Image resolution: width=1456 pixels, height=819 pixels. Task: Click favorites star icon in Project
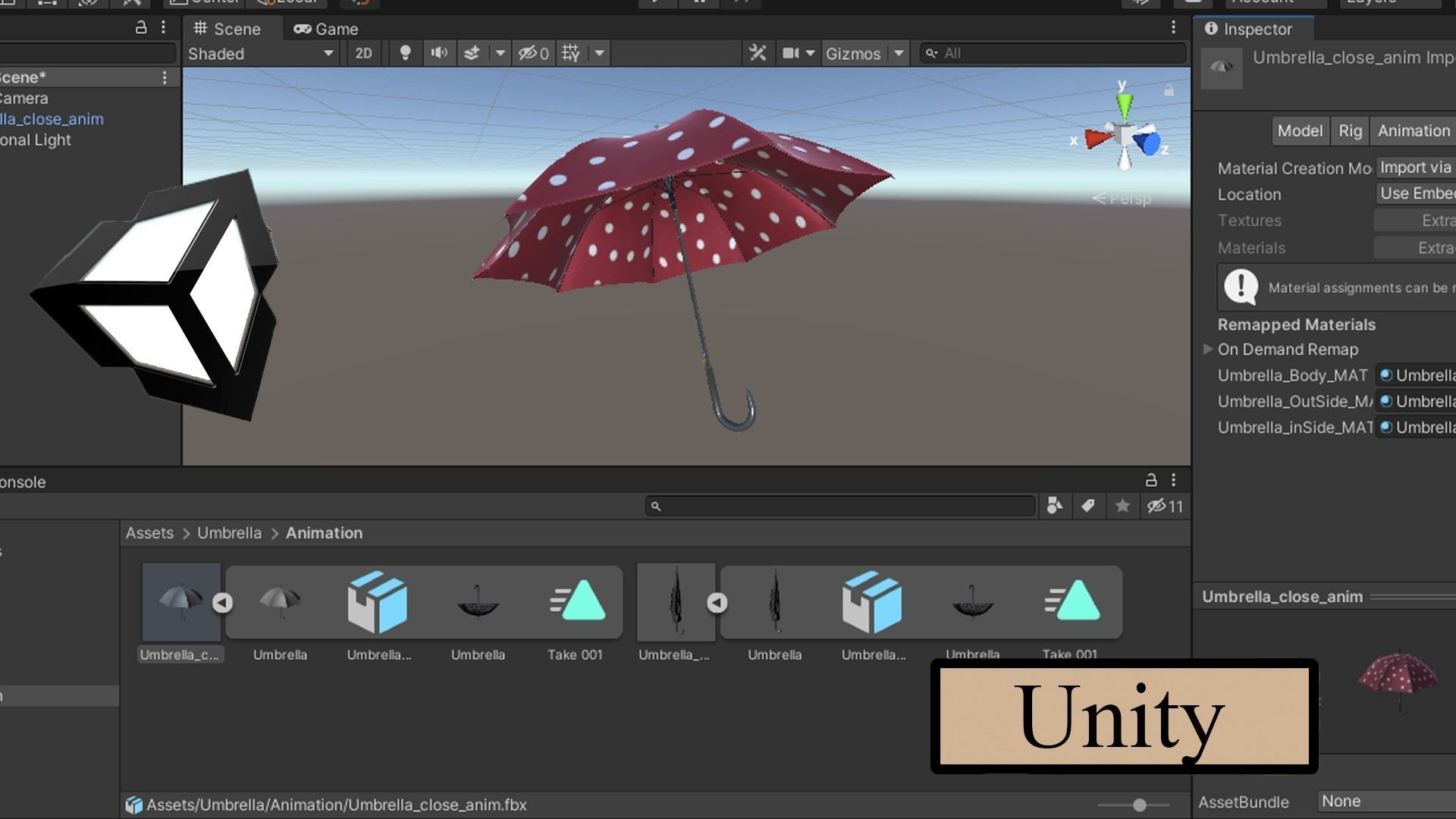1122,506
